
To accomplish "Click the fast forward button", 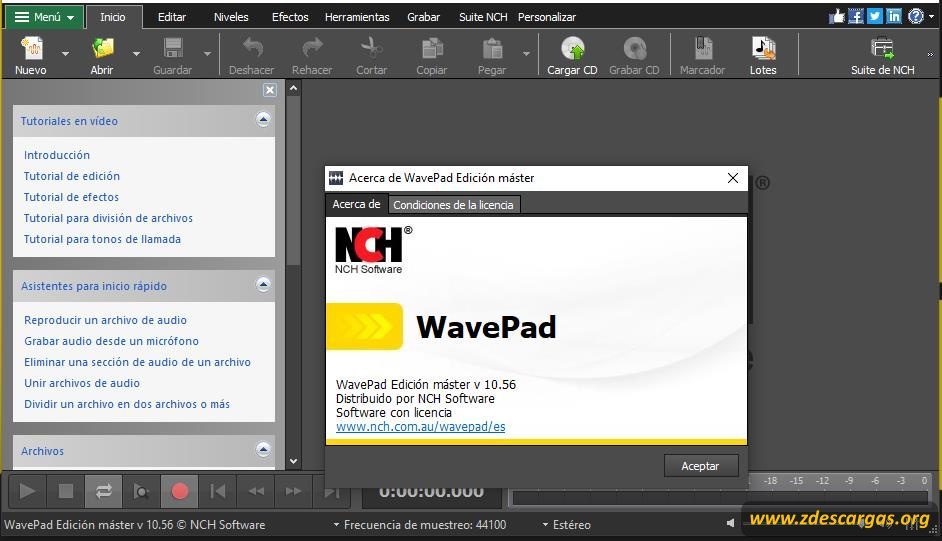I will pos(293,491).
